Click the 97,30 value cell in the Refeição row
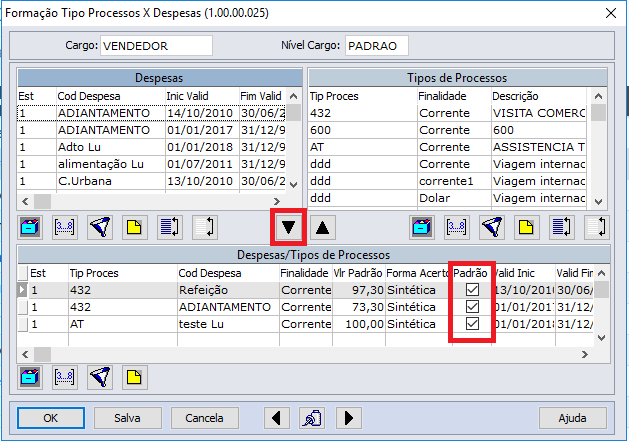The width and height of the screenshot is (629, 441). coord(359,290)
